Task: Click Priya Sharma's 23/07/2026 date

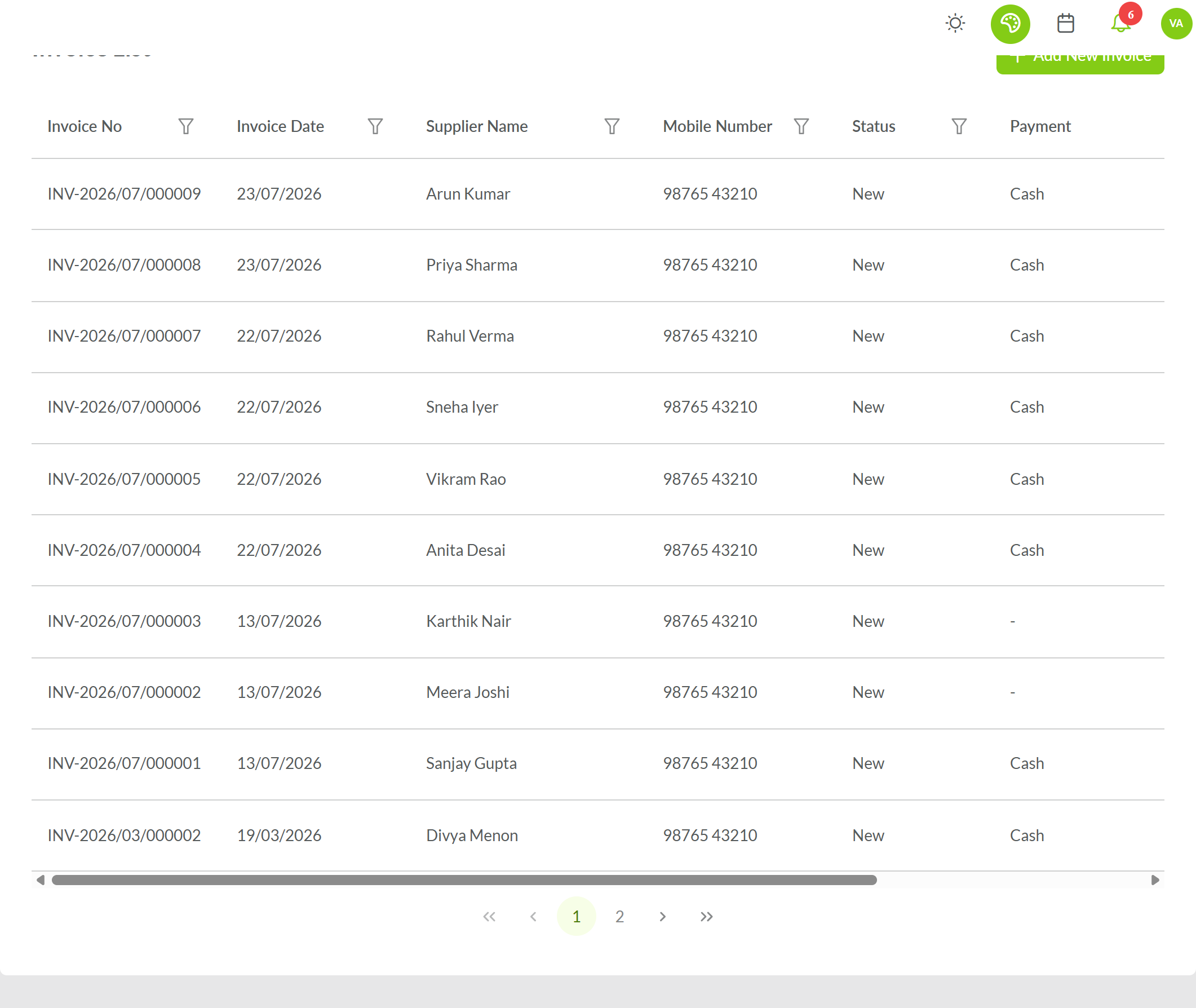Action: click(x=280, y=265)
